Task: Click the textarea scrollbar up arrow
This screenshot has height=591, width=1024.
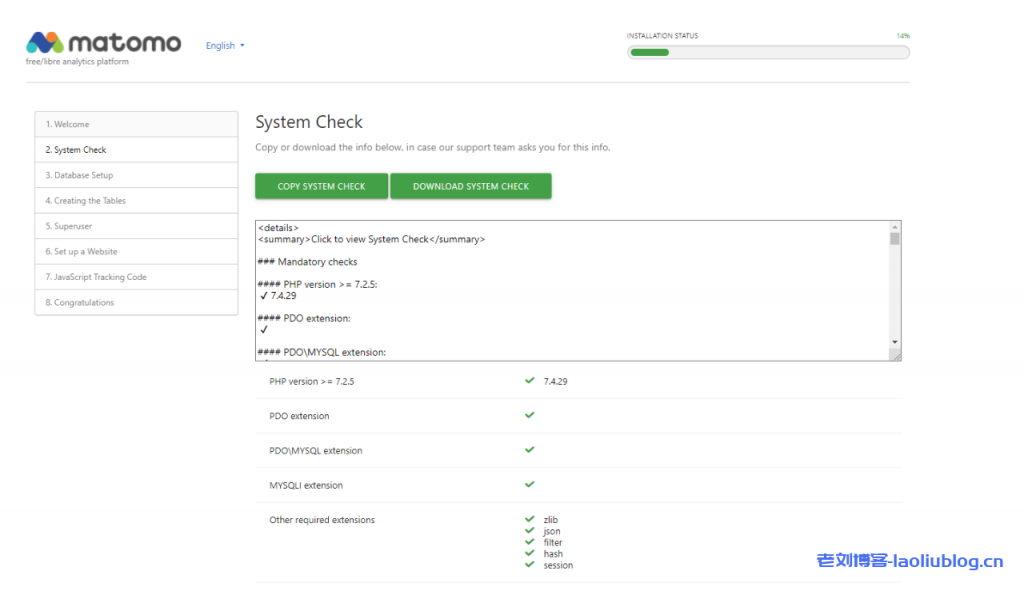Action: pyautogui.click(x=895, y=227)
